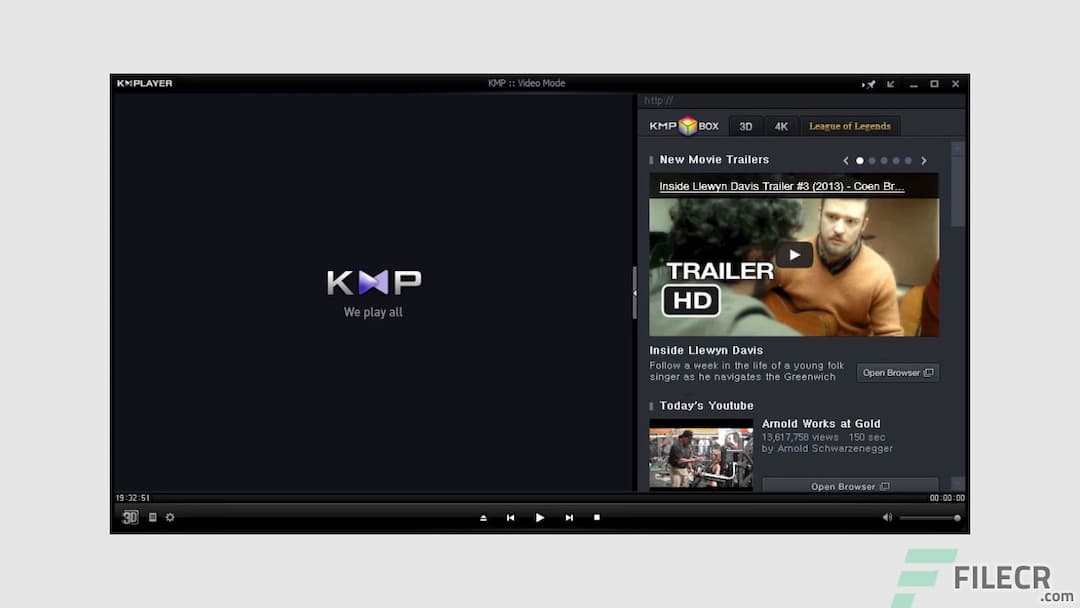Open the playlist panel icon
Viewport: 1080px width, 608px height.
coord(152,517)
